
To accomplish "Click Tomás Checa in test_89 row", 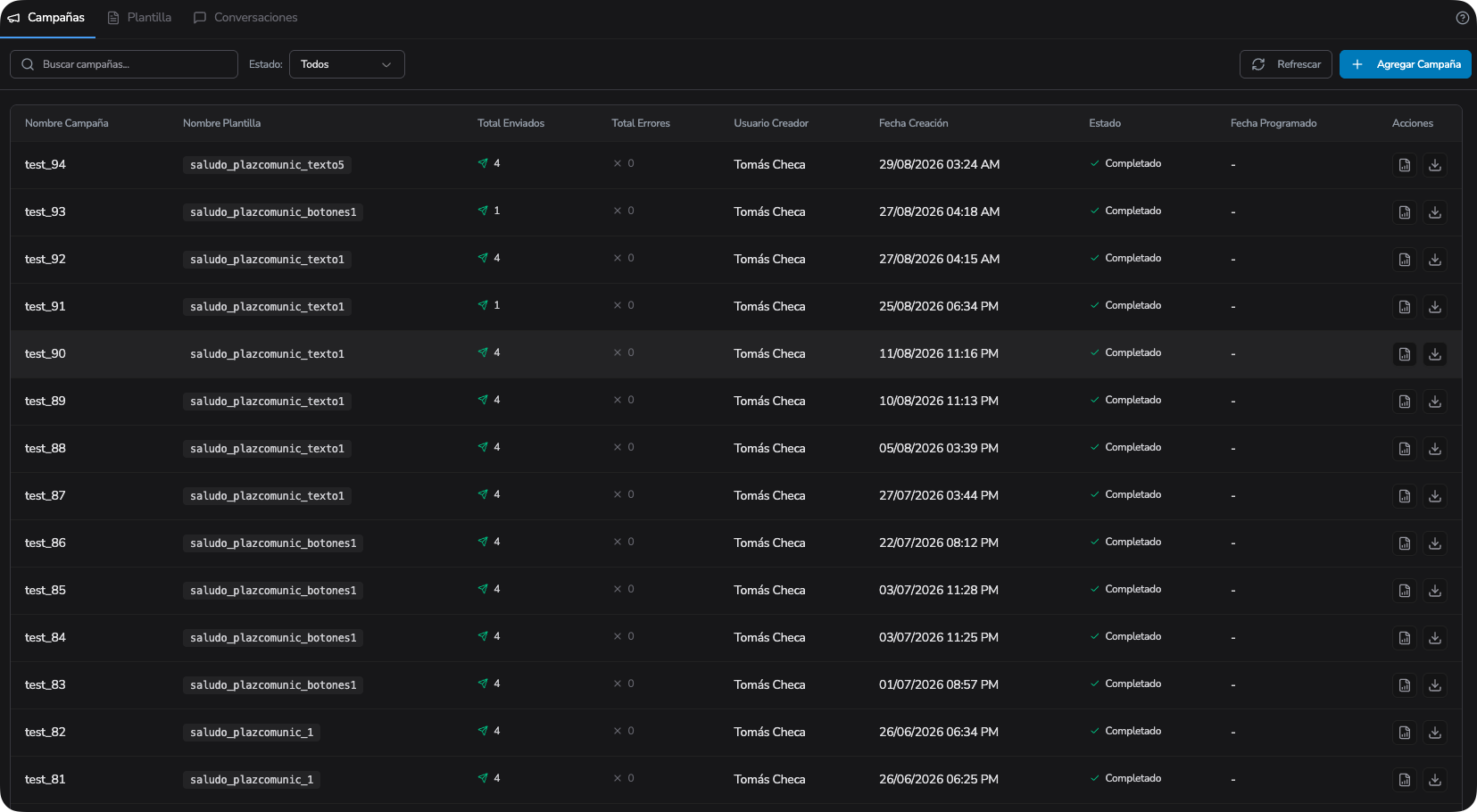I will coord(769,401).
